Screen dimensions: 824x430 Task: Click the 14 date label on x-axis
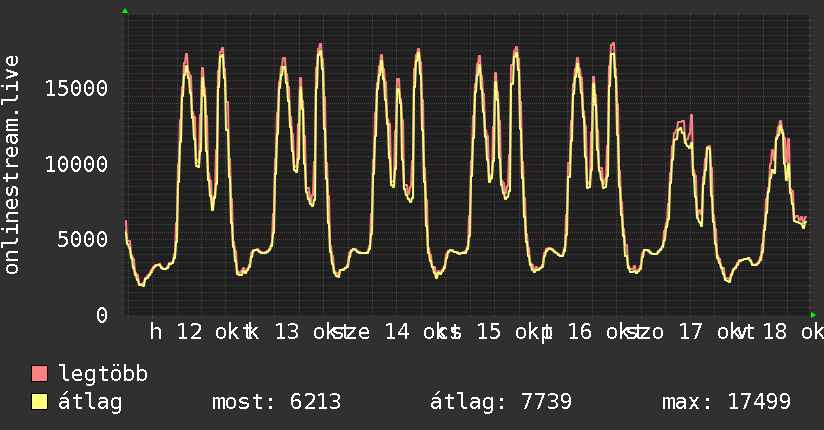397,332
